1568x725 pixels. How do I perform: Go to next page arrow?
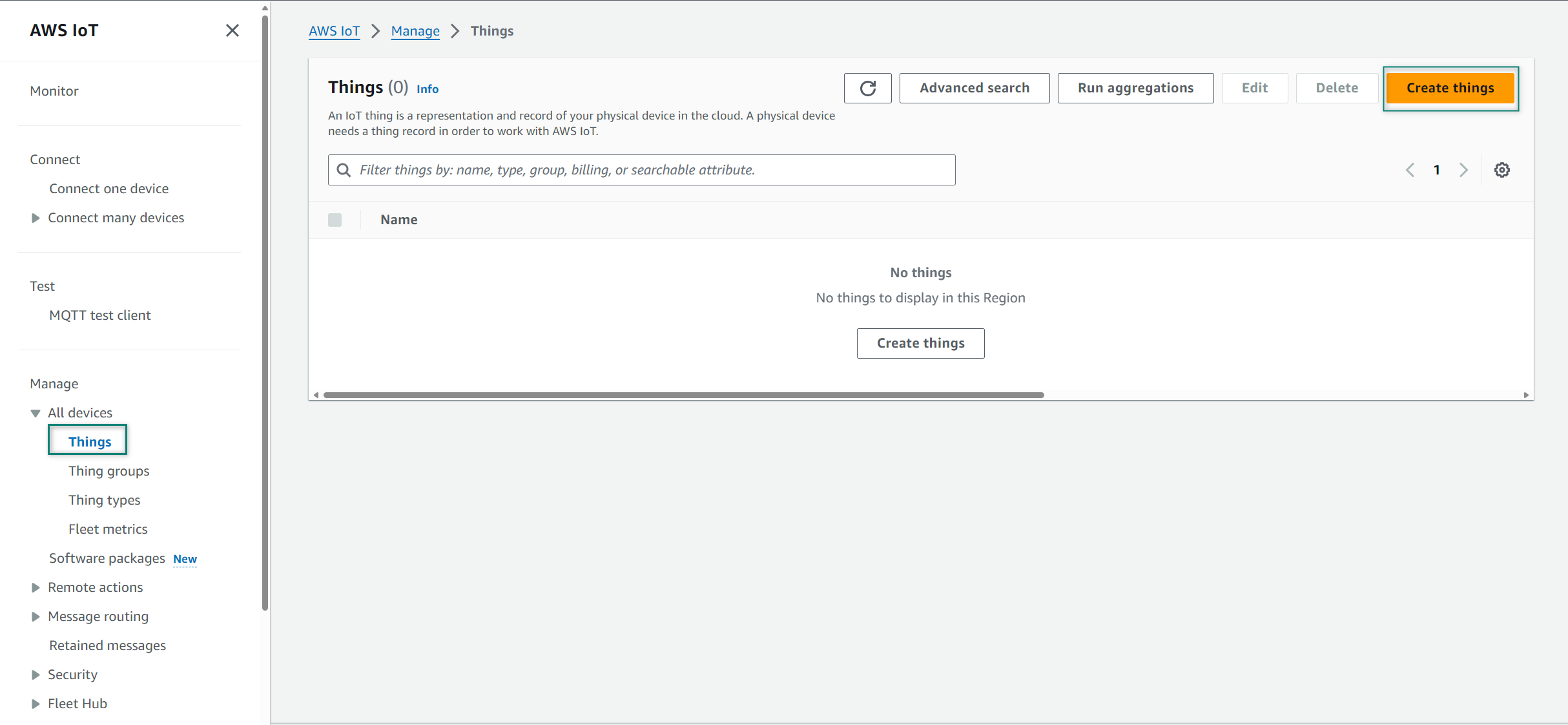[1463, 170]
